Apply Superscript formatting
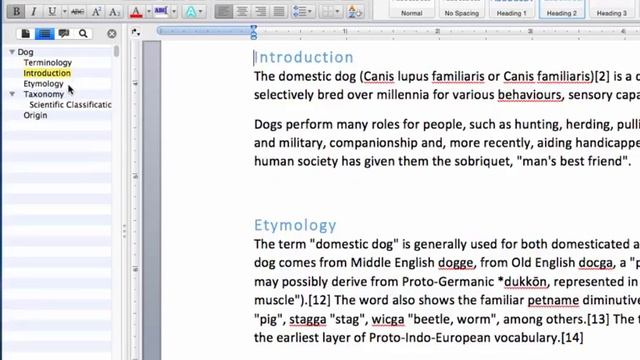The image size is (640, 360). tap(96, 11)
